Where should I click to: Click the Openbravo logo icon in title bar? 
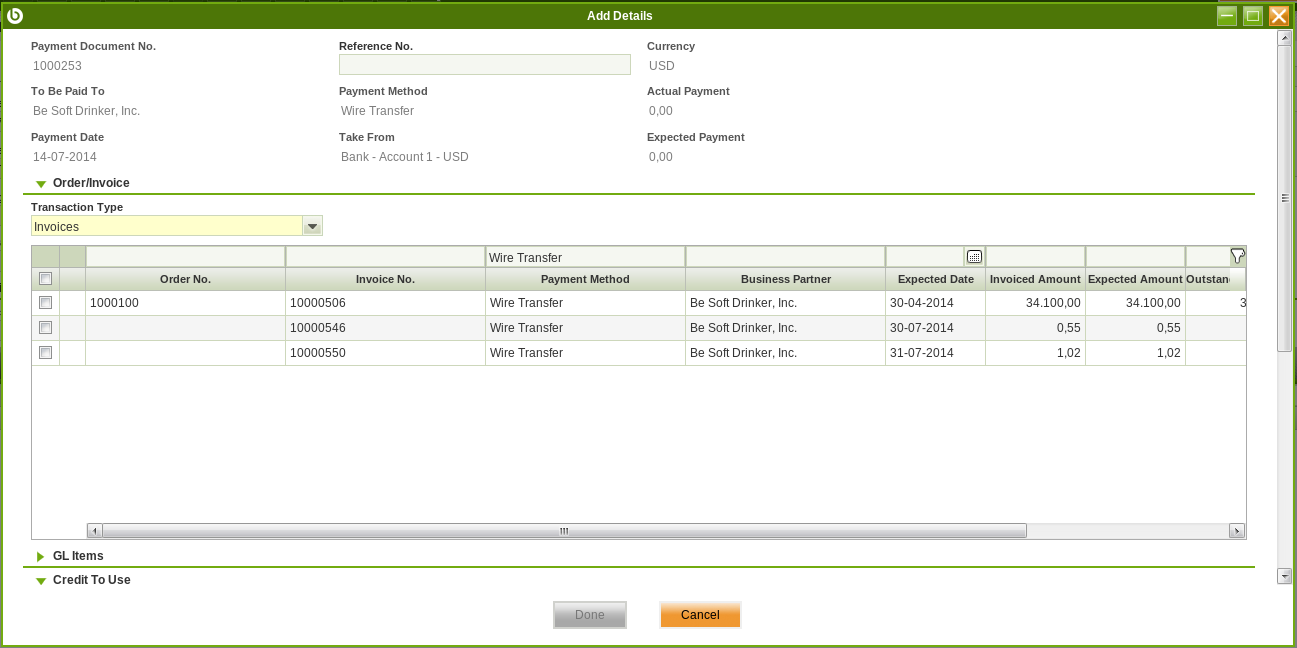pyautogui.click(x=15, y=15)
